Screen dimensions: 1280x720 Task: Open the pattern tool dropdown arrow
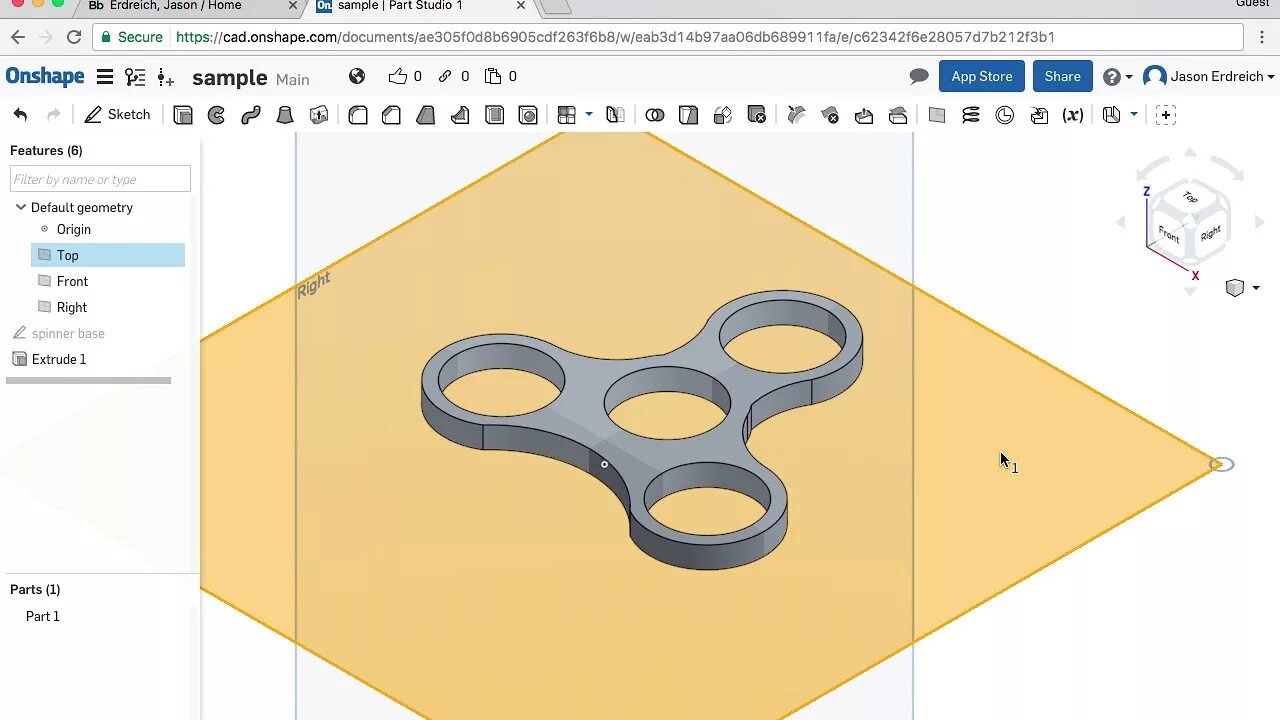coord(589,114)
